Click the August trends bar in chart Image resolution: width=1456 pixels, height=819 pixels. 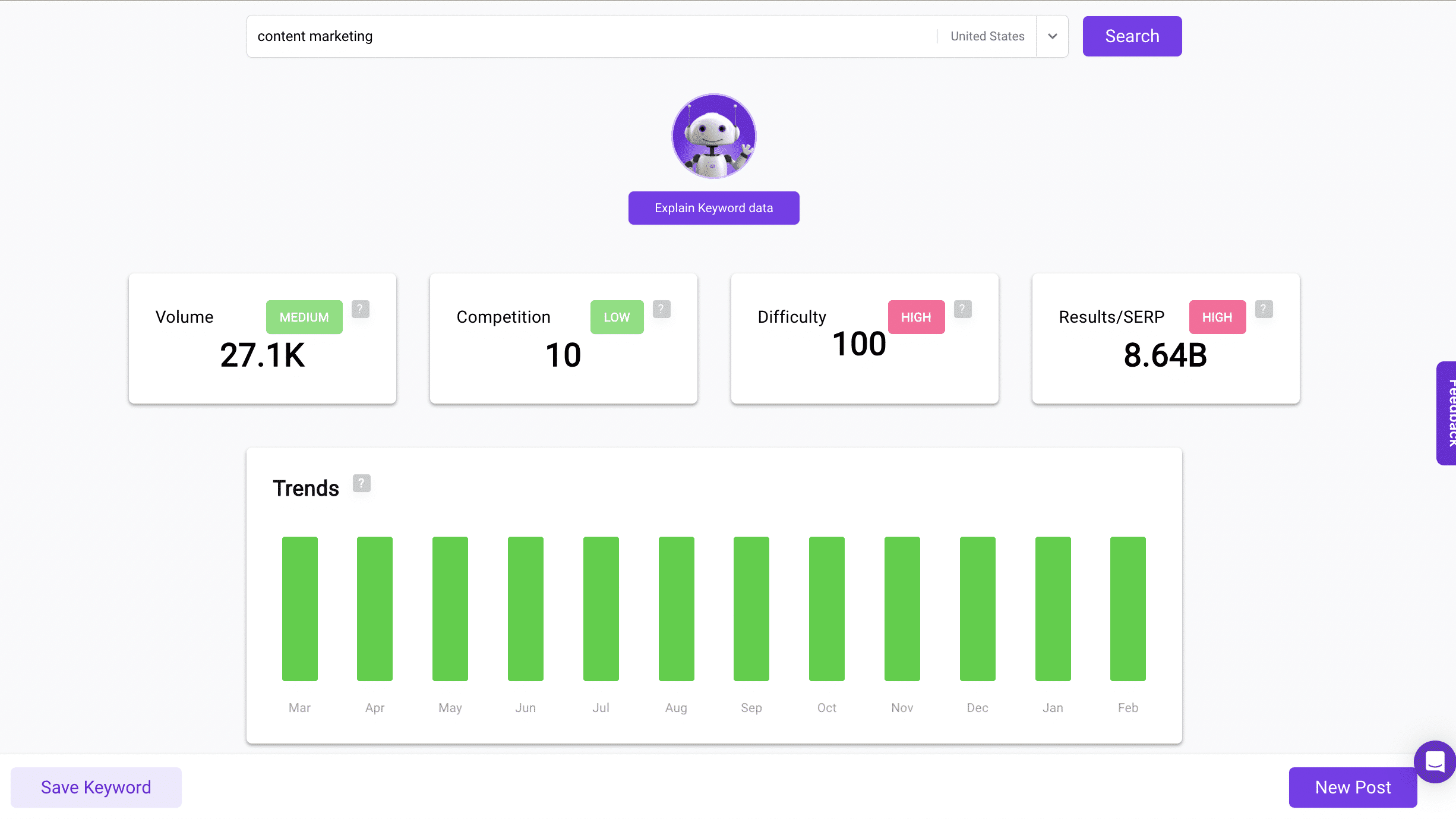[676, 609]
